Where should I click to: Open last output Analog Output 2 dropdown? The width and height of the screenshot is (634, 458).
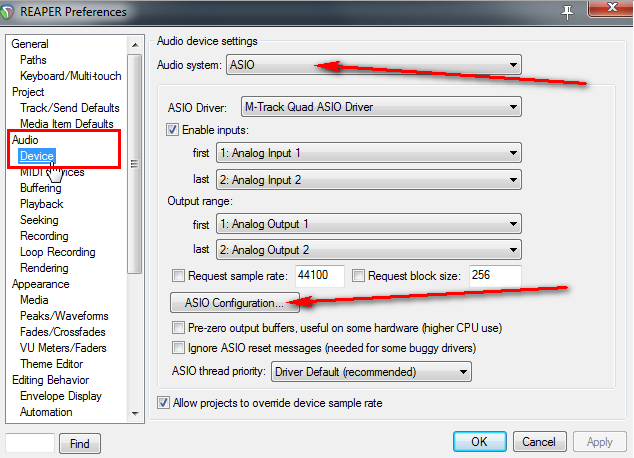369,250
